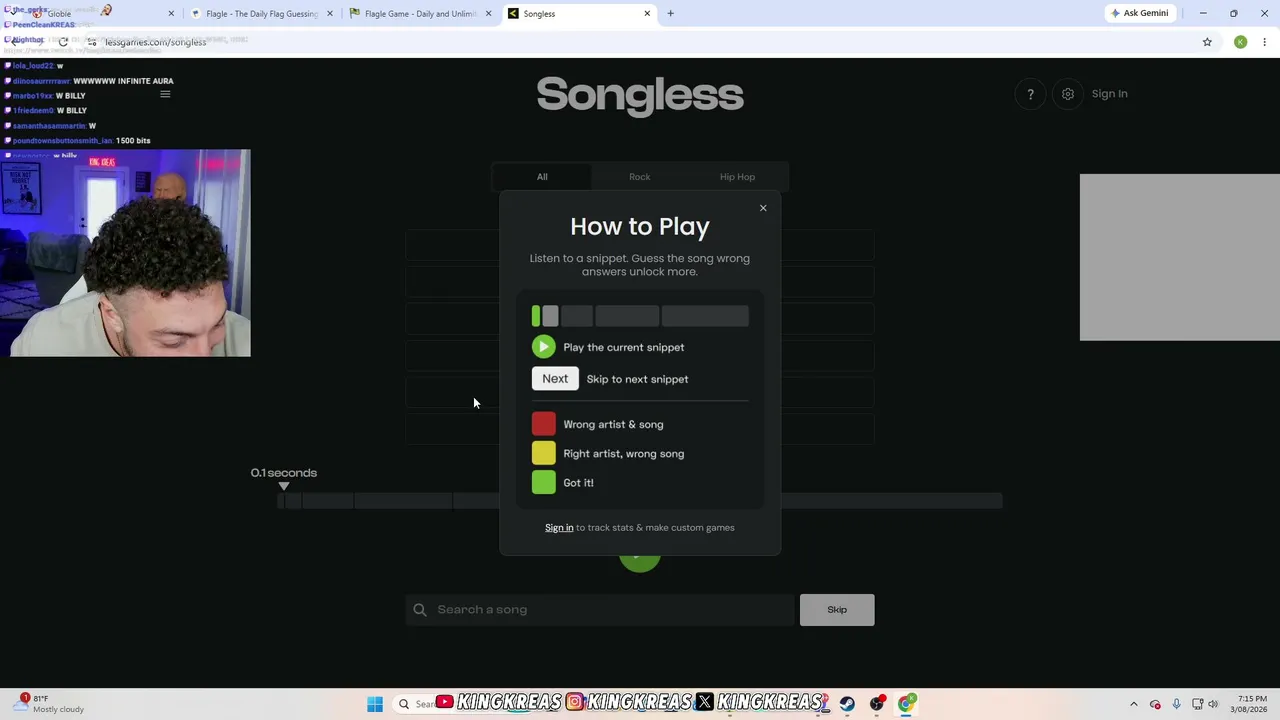This screenshot has height=720, width=1280.
Task: Switch to the Rock genre tab
Action: (640, 177)
